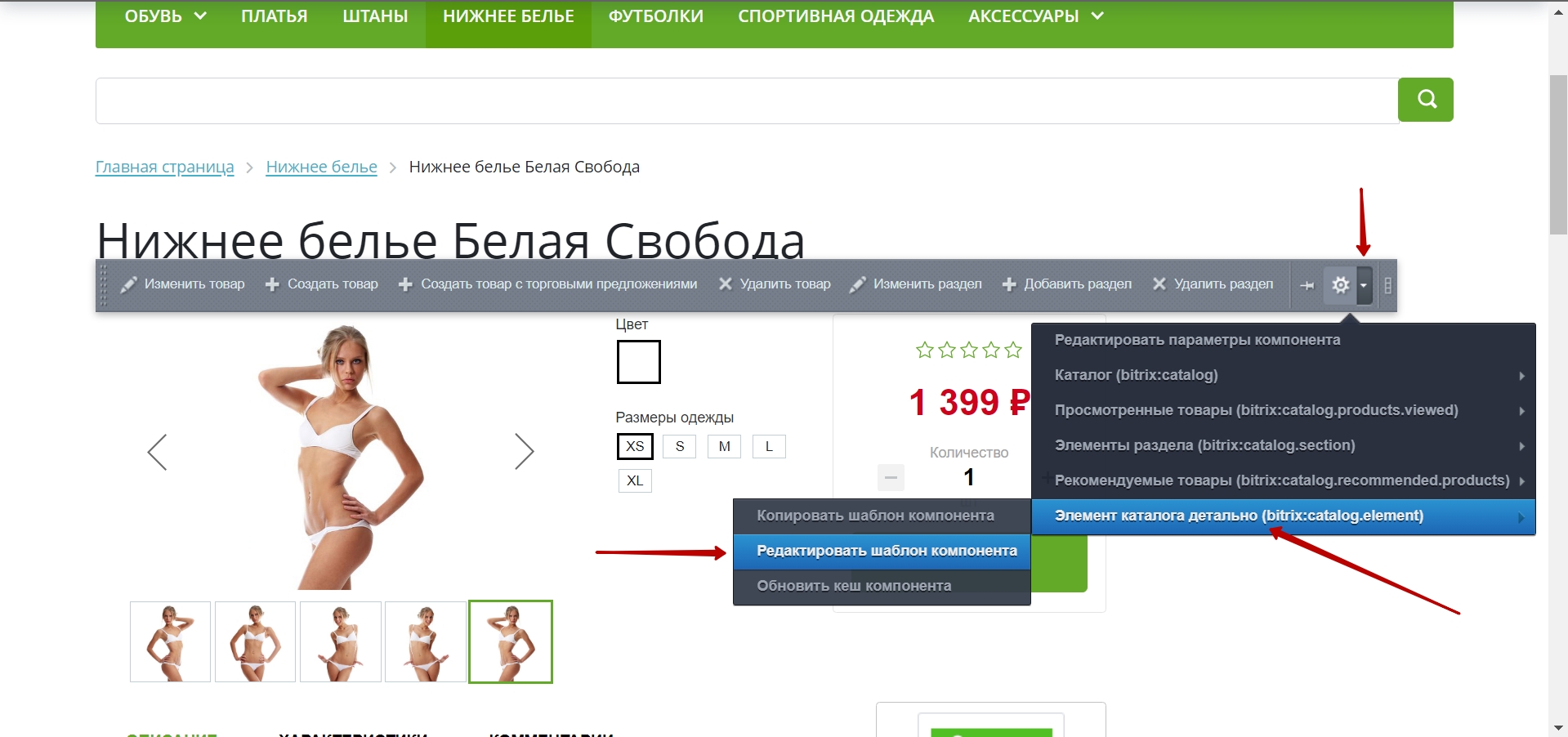Open the ОБУВЬ dropdown menu
Screen dimensions: 1568x737
pyautogui.click(x=166, y=16)
